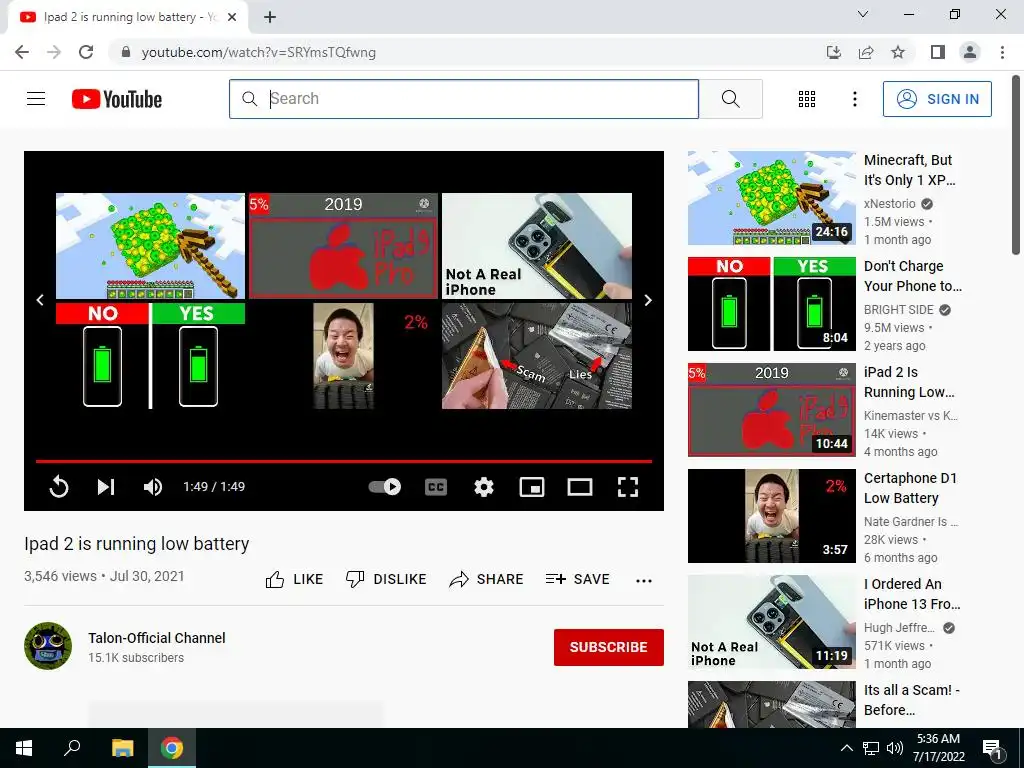Open sidebar thumbnail with 24:16 duration
This screenshot has width=1024, height=768.
click(x=772, y=198)
